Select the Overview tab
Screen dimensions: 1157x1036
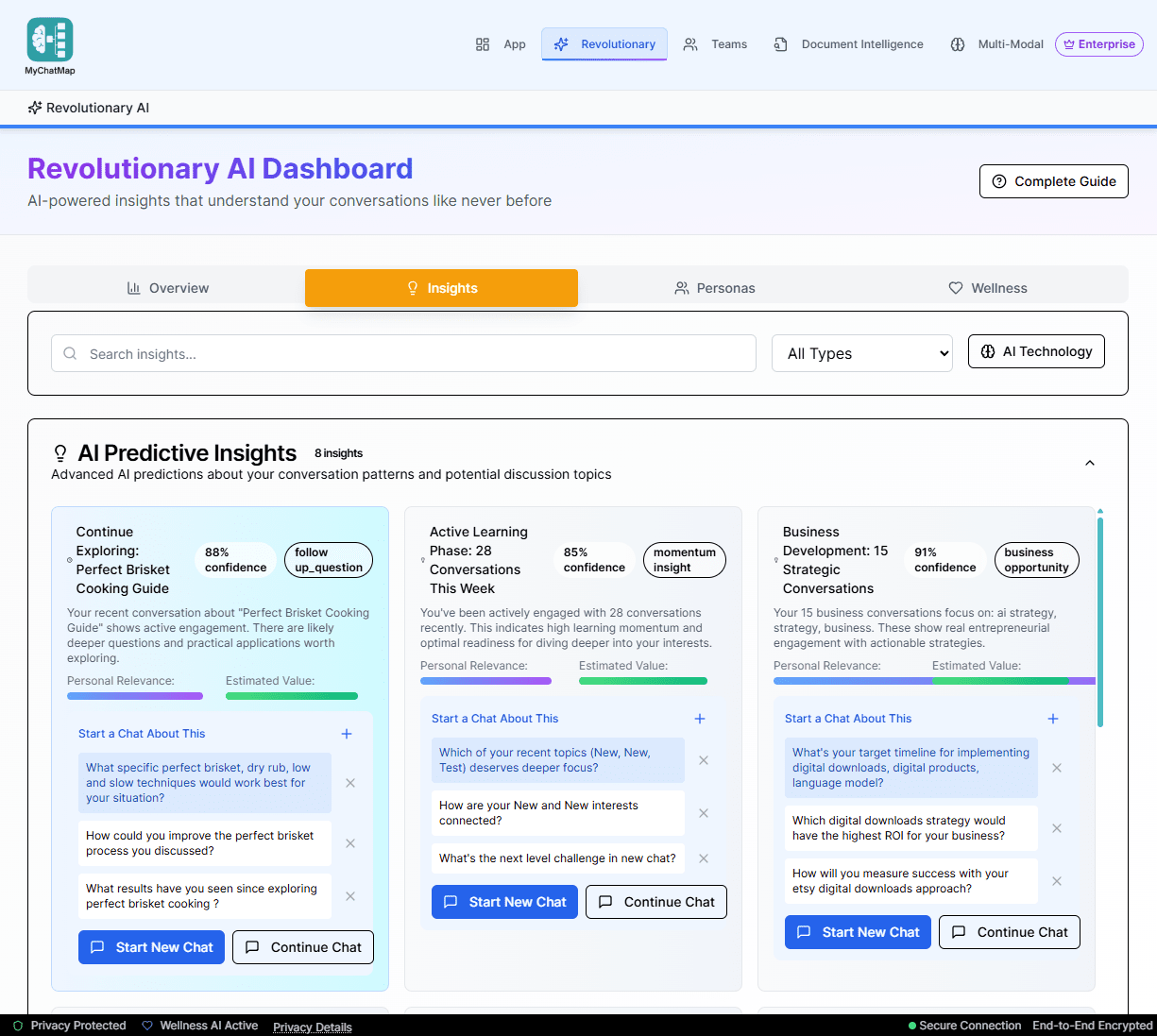[167, 288]
